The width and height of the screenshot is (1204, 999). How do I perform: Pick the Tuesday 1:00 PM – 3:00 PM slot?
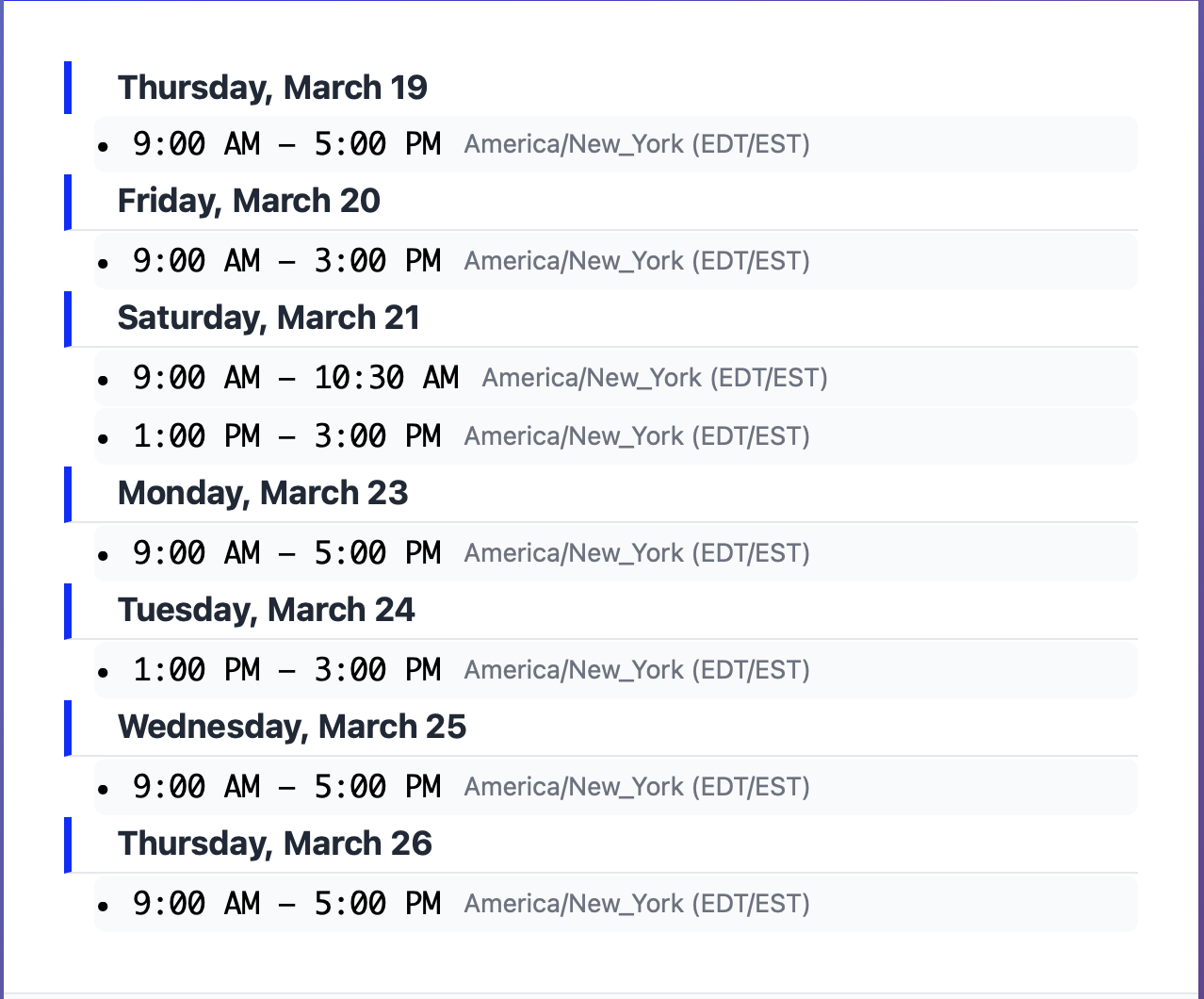pos(286,670)
